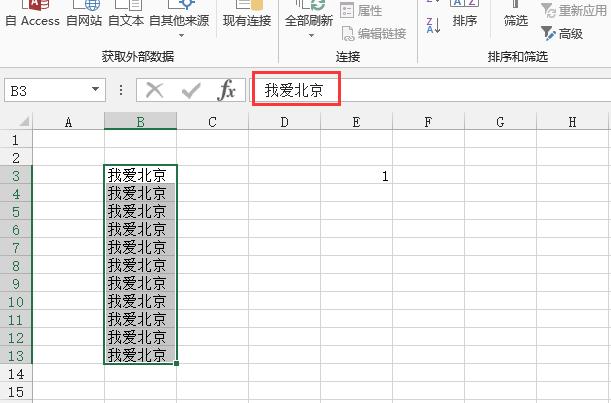Select column G header
The image size is (611, 403).
pyautogui.click(x=500, y=122)
